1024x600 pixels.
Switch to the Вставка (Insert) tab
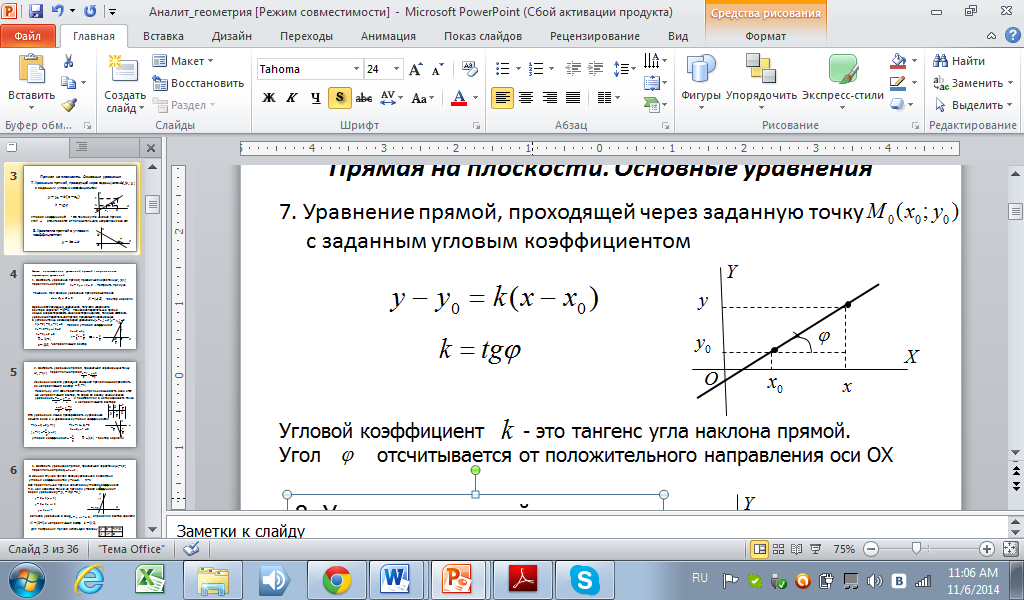(163, 36)
